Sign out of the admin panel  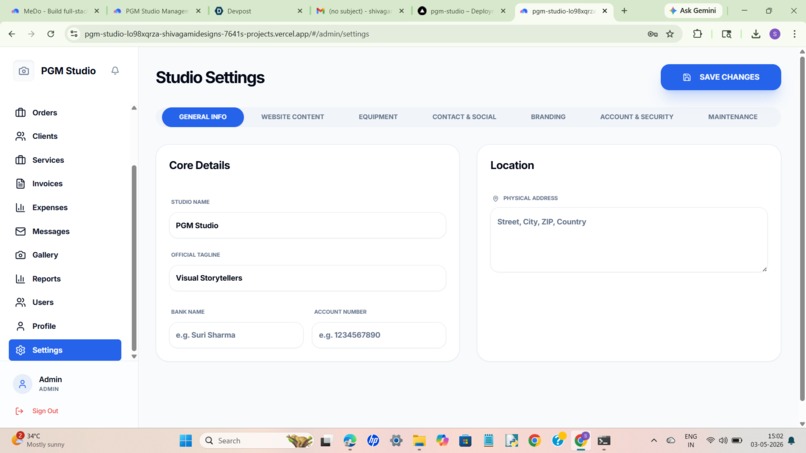pyautogui.click(x=37, y=411)
